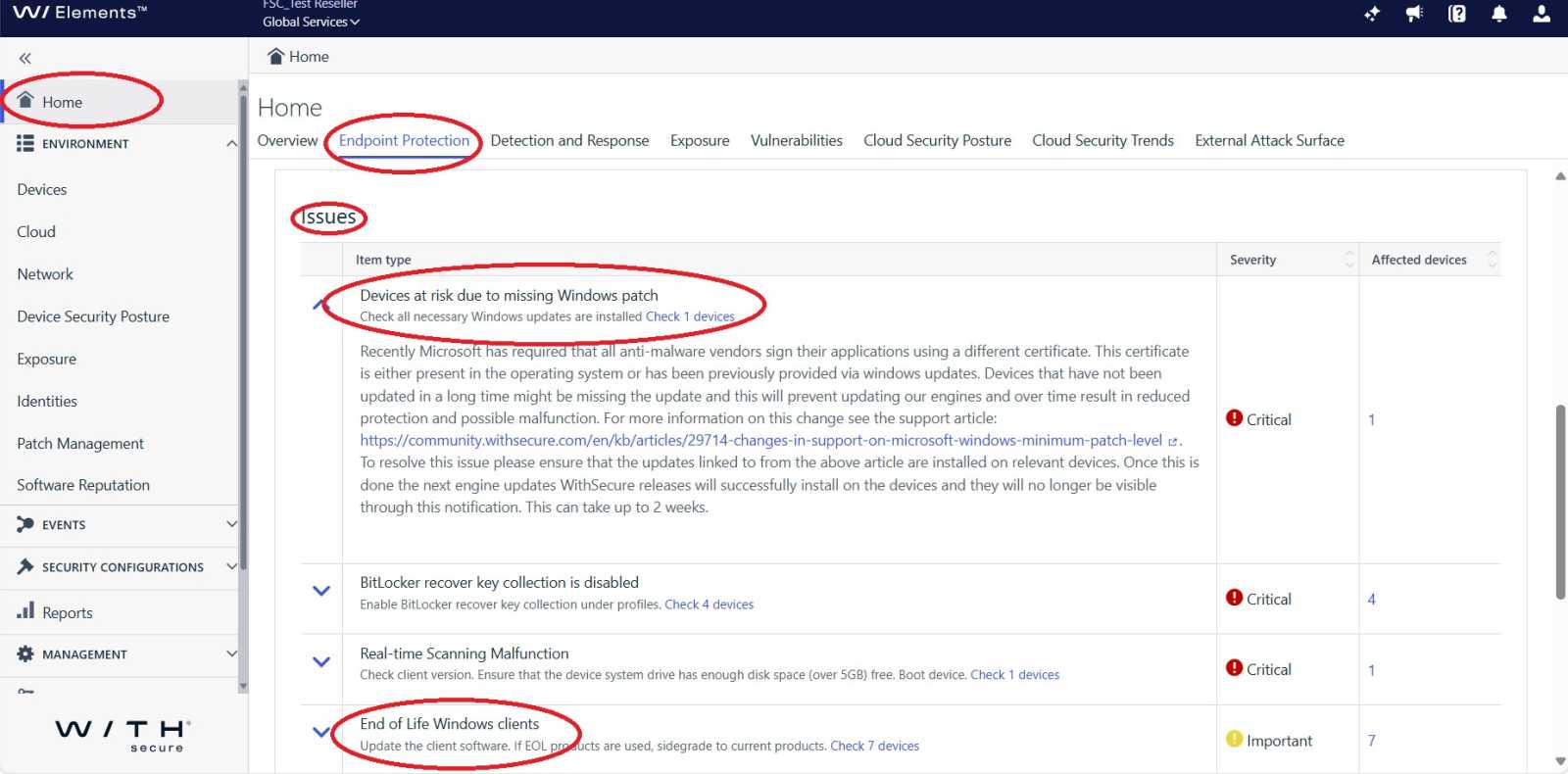Collapse the missing Windows patch issue row
The height and width of the screenshot is (774, 1568).
320,305
